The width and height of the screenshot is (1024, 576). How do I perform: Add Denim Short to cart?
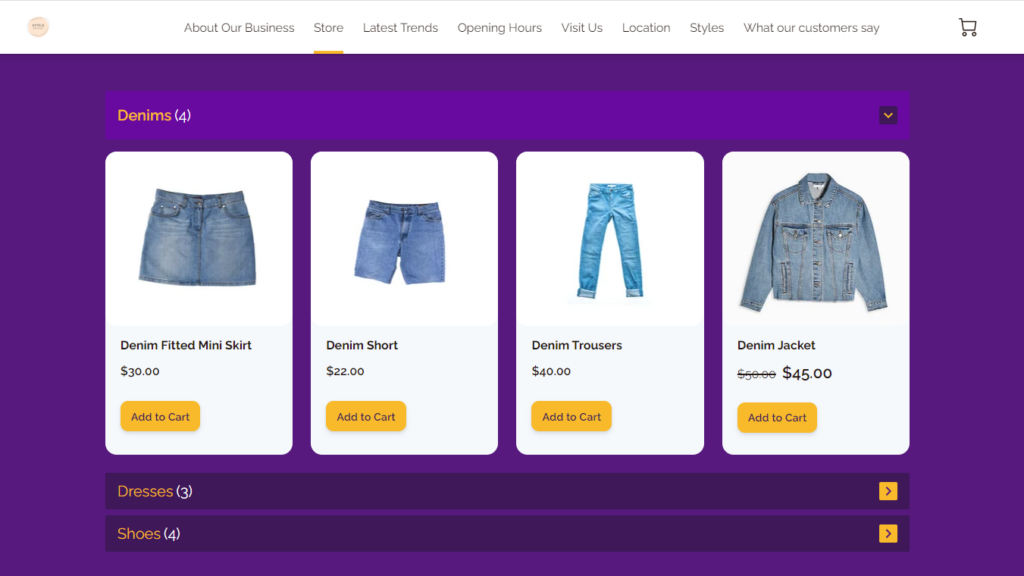click(366, 416)
